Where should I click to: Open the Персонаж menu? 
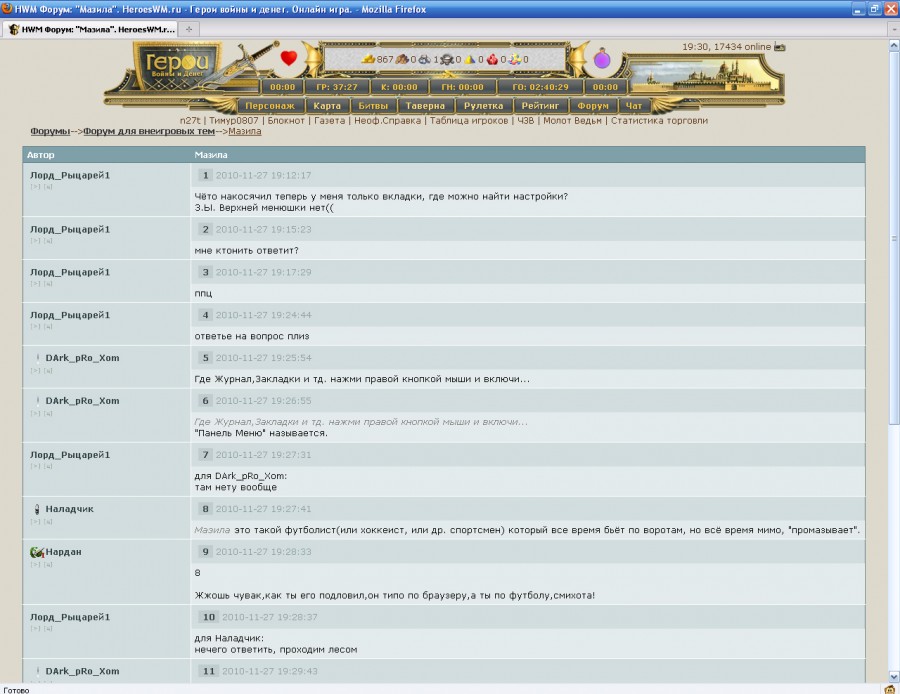click(270, 106)
